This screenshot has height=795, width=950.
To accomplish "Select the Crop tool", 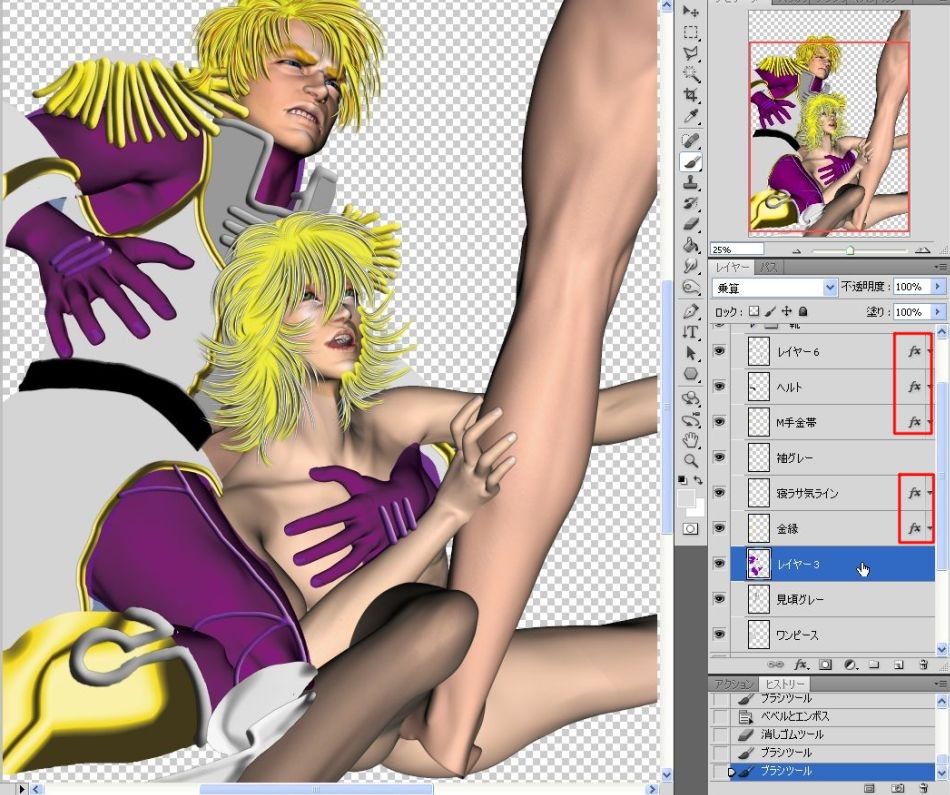I will click(x=691, y=95).
